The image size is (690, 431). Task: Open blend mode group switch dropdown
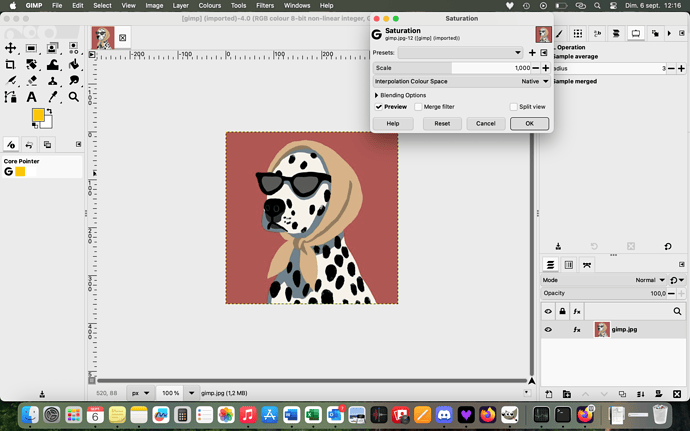(x=677, y=280)
